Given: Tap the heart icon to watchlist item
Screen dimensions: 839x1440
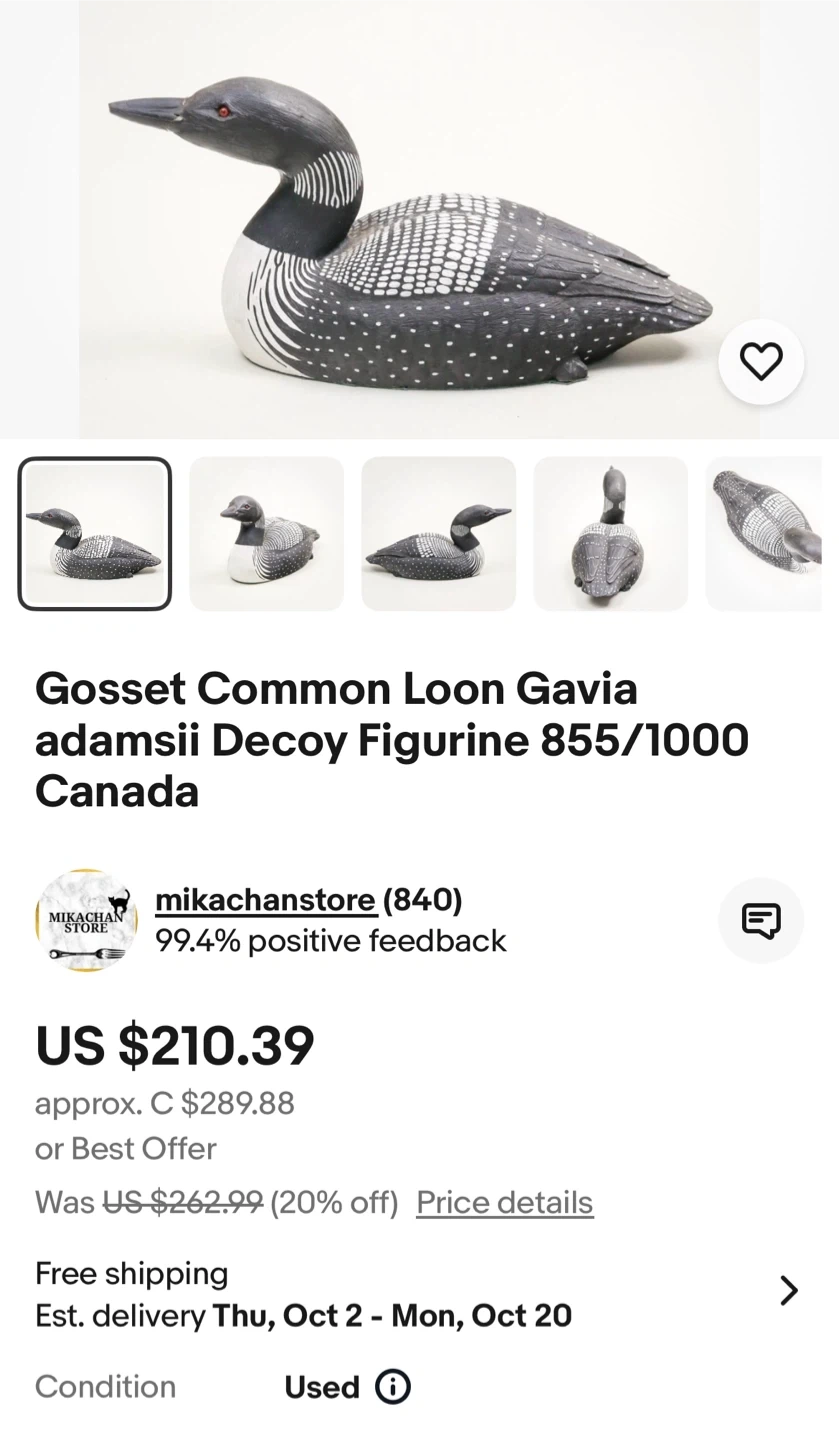Looking at the screenshot, I should (x=761, y=361).
